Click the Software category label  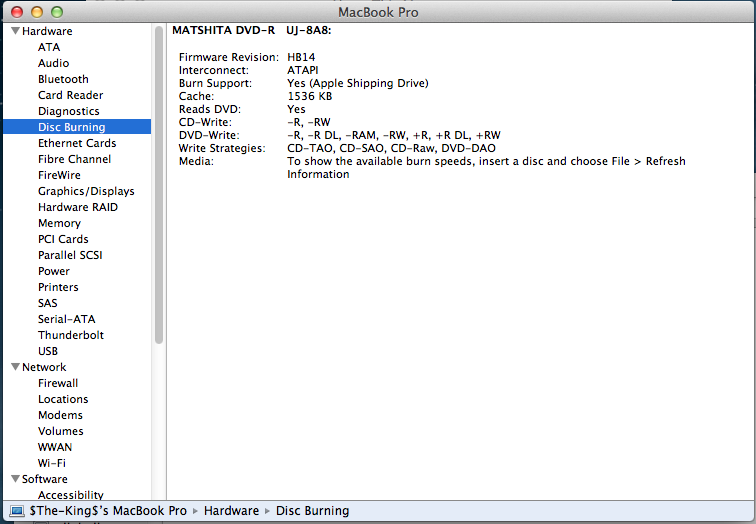pyautogui.click(x=45, y=479)
